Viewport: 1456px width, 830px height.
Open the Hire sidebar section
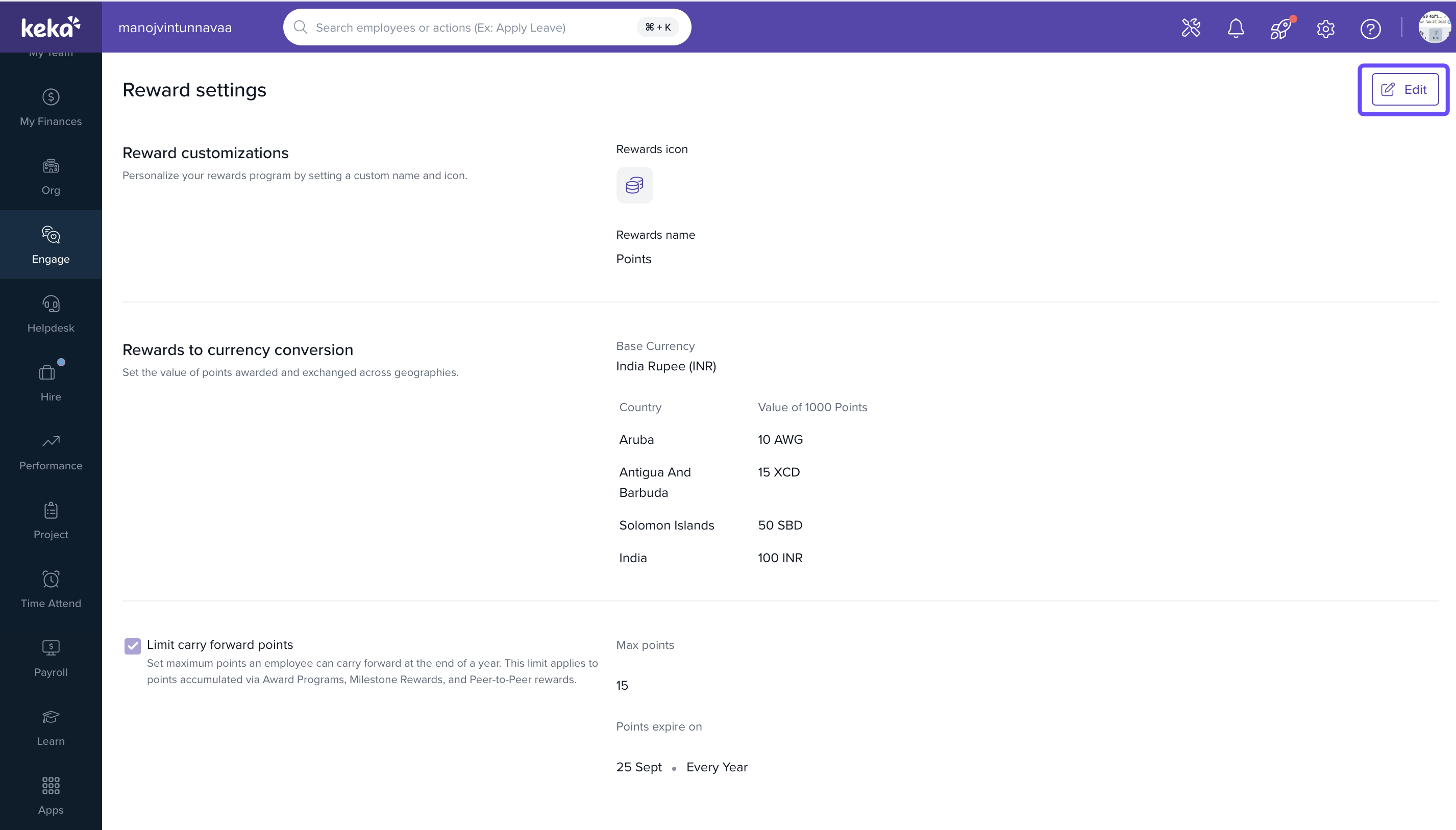click(x=51, y=383)
